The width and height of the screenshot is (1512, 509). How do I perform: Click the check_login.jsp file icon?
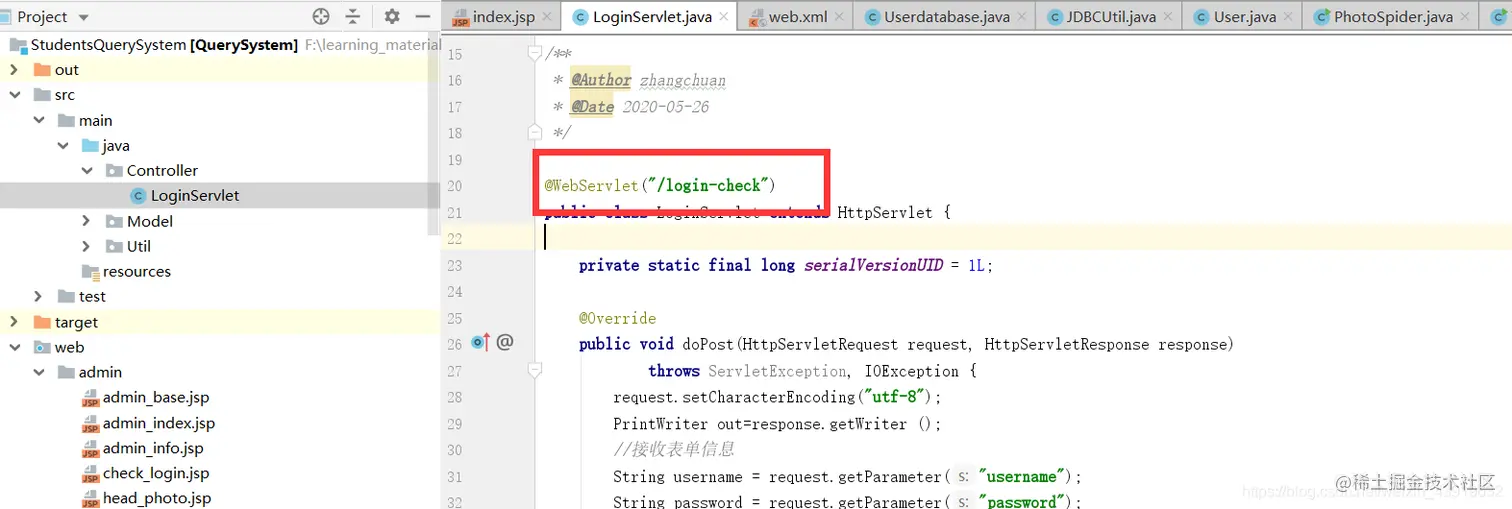pos(90,474)
